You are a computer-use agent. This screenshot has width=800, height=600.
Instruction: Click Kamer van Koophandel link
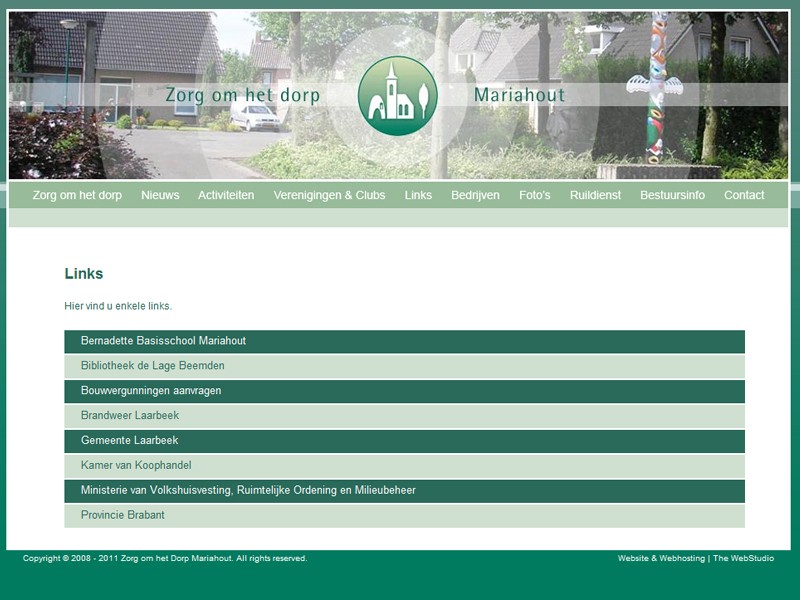[x=405, y=466]
